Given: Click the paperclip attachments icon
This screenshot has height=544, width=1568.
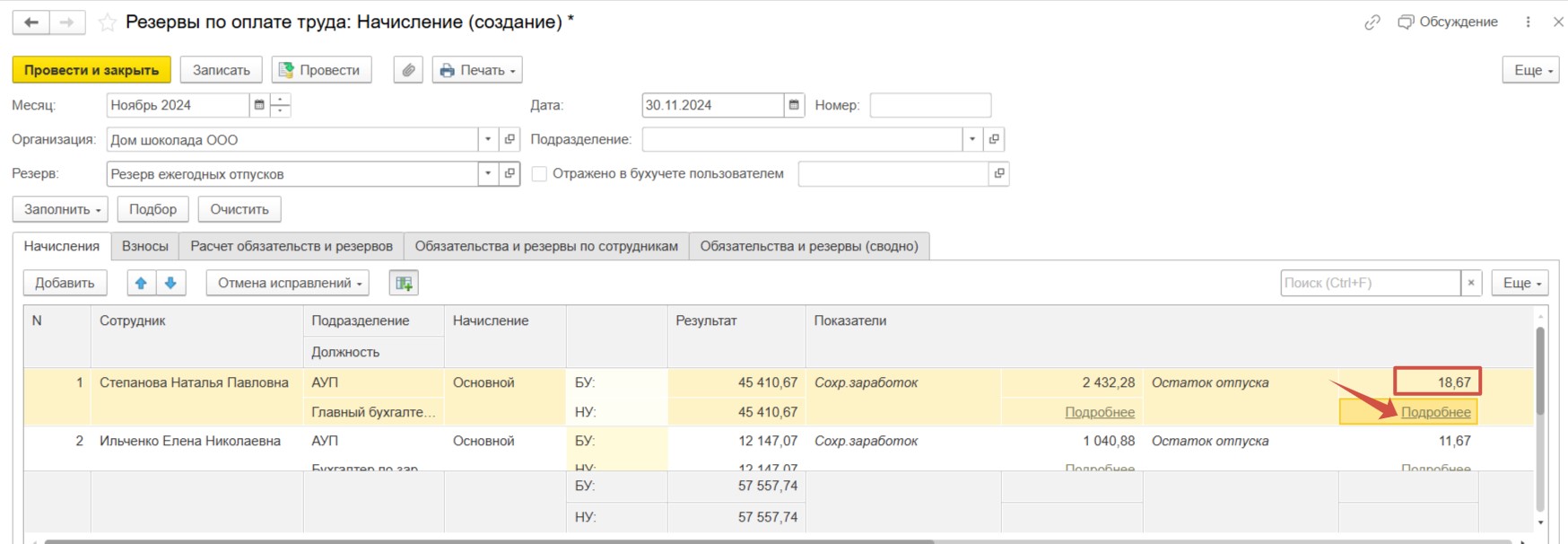Looking at the screenshot, I should (408, 70).
